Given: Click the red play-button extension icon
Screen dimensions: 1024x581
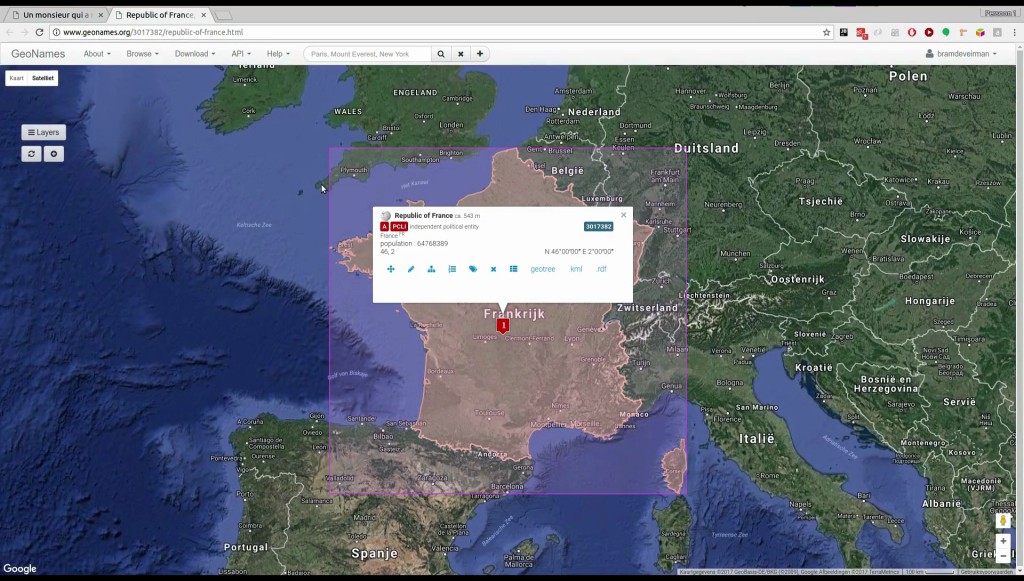Looking at the screenshot, I should (929, 32).
